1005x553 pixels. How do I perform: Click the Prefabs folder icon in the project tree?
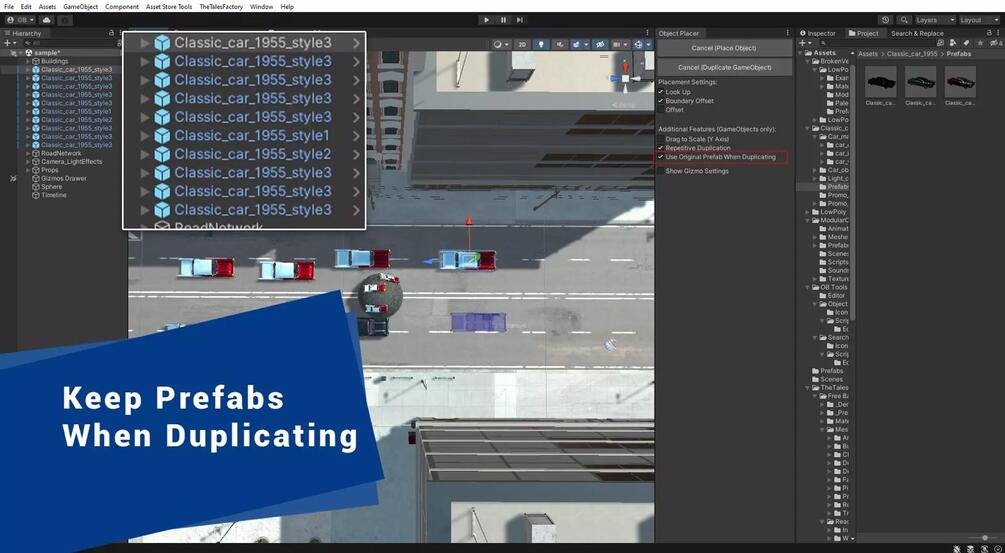click(x=814, y=371)
